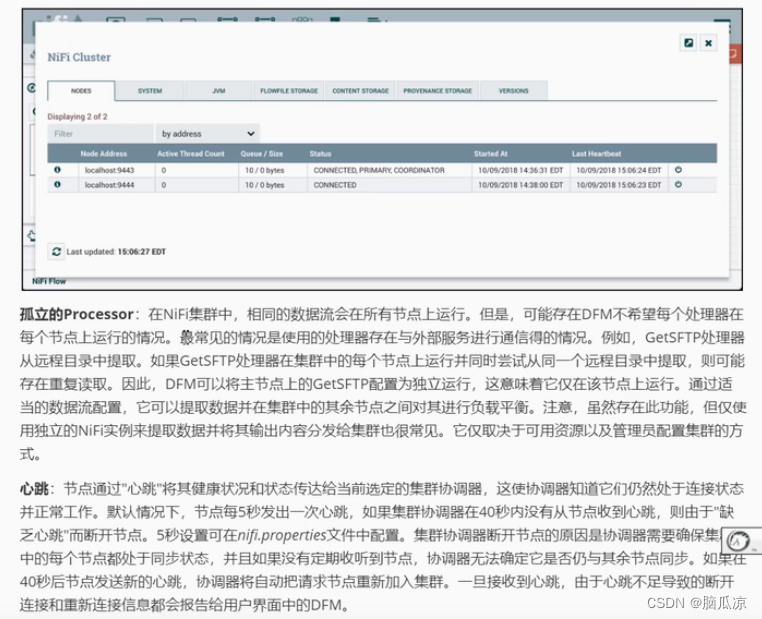Click the round floating widget icon at right edge

738,540
